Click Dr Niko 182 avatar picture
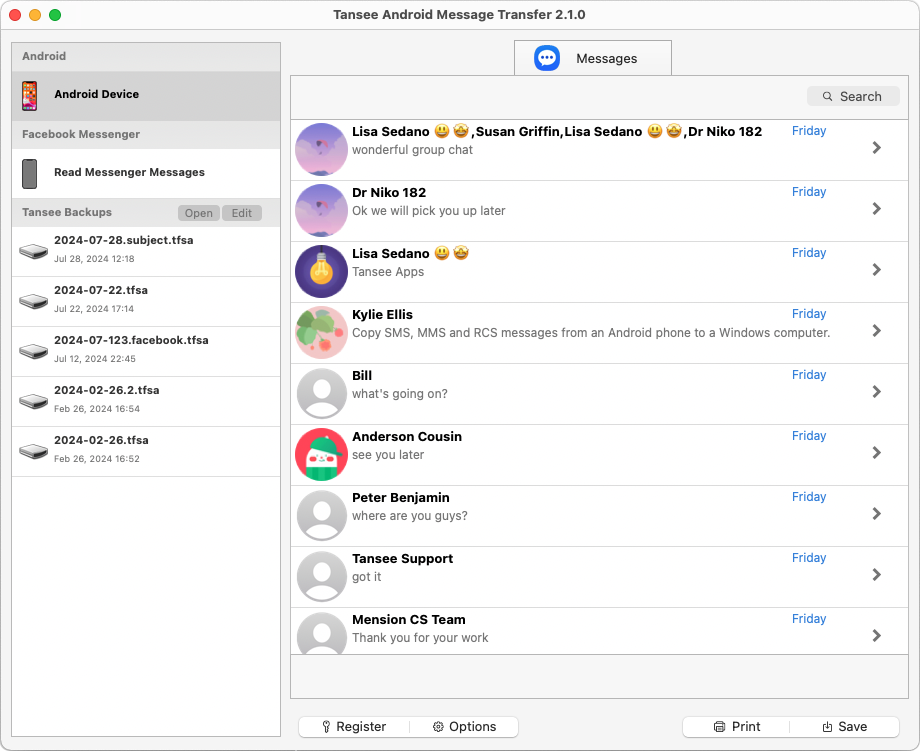 point(322,211)
